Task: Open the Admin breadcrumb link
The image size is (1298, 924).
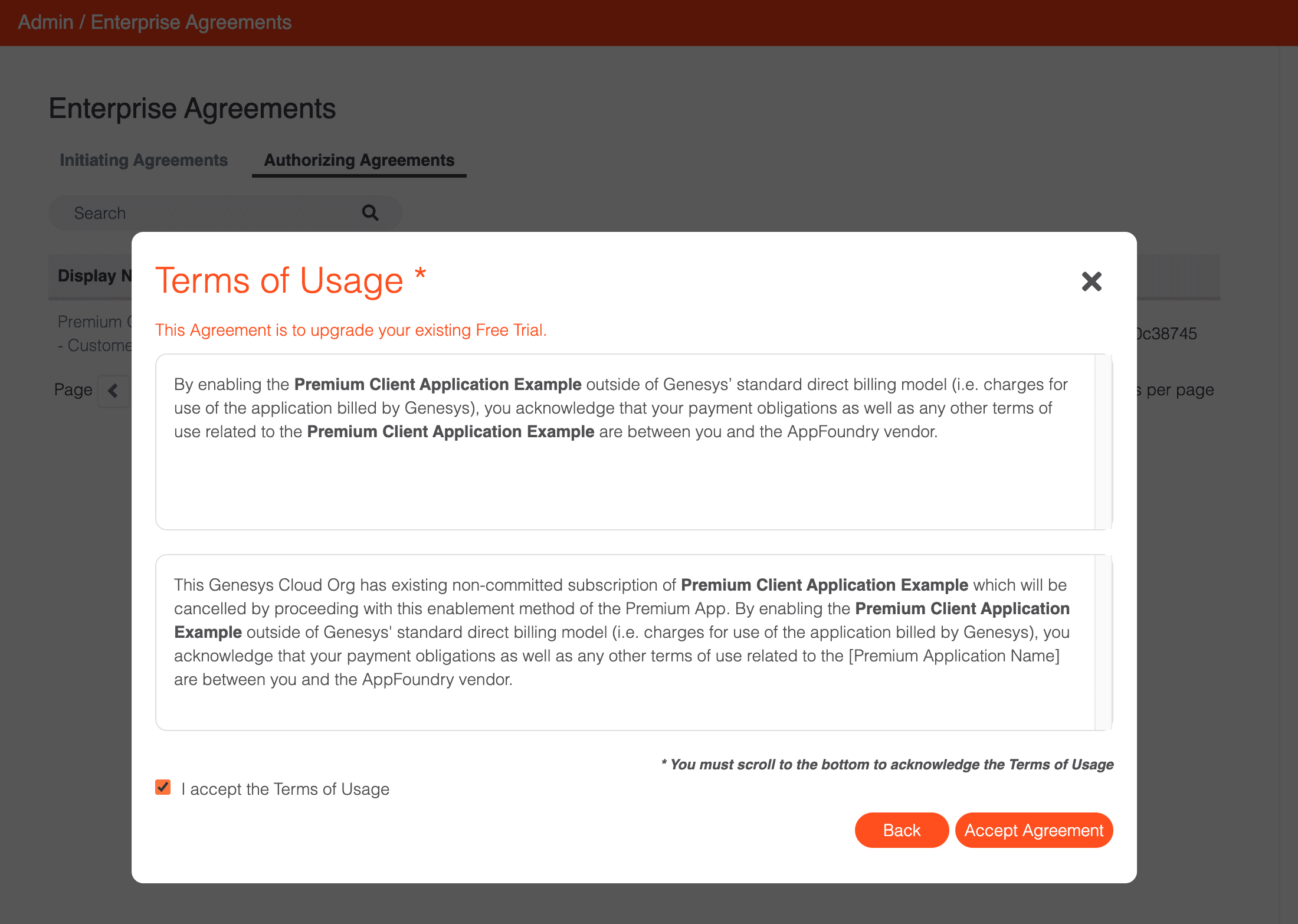Action: (45, 22)
